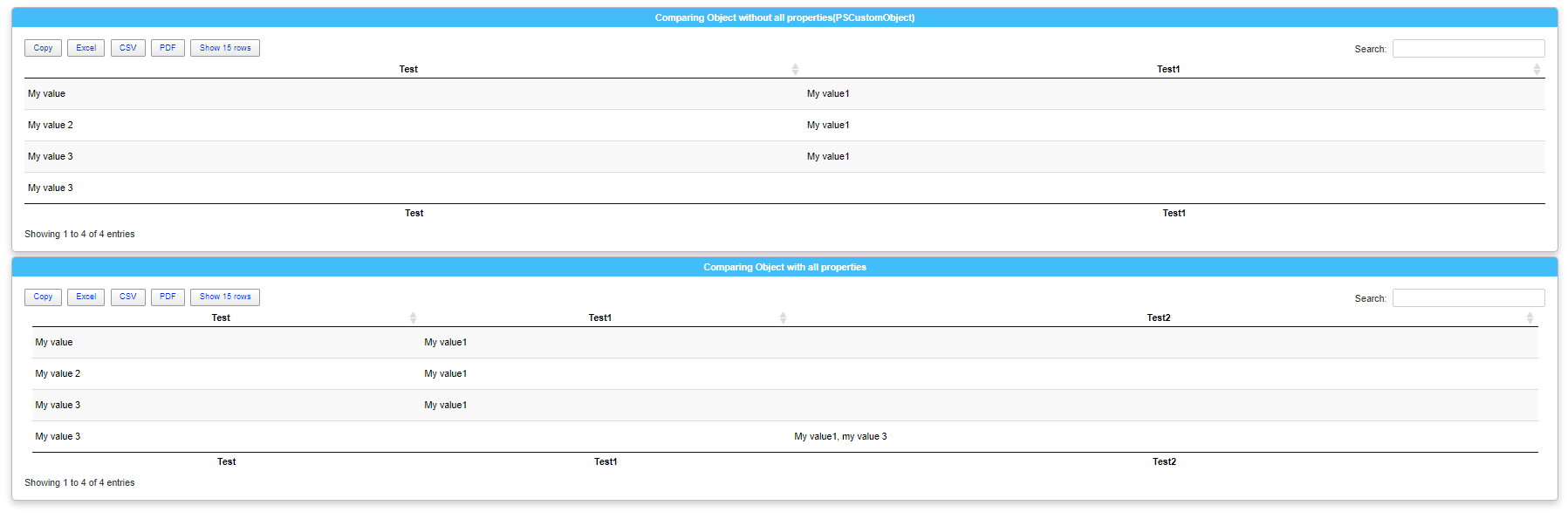1568x519 pixels.
Task: Open the 'Show 15 rows' dropdown in the second table
Action: click(x=224, y=297)
